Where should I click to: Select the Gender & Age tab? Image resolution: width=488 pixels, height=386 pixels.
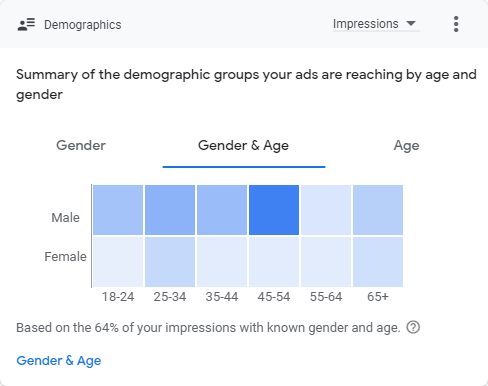tap(243, 145)
